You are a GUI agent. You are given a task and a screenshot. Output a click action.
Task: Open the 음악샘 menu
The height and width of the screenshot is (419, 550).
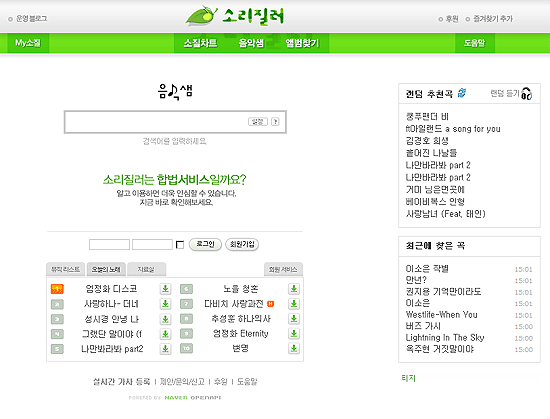coord(251,43)
